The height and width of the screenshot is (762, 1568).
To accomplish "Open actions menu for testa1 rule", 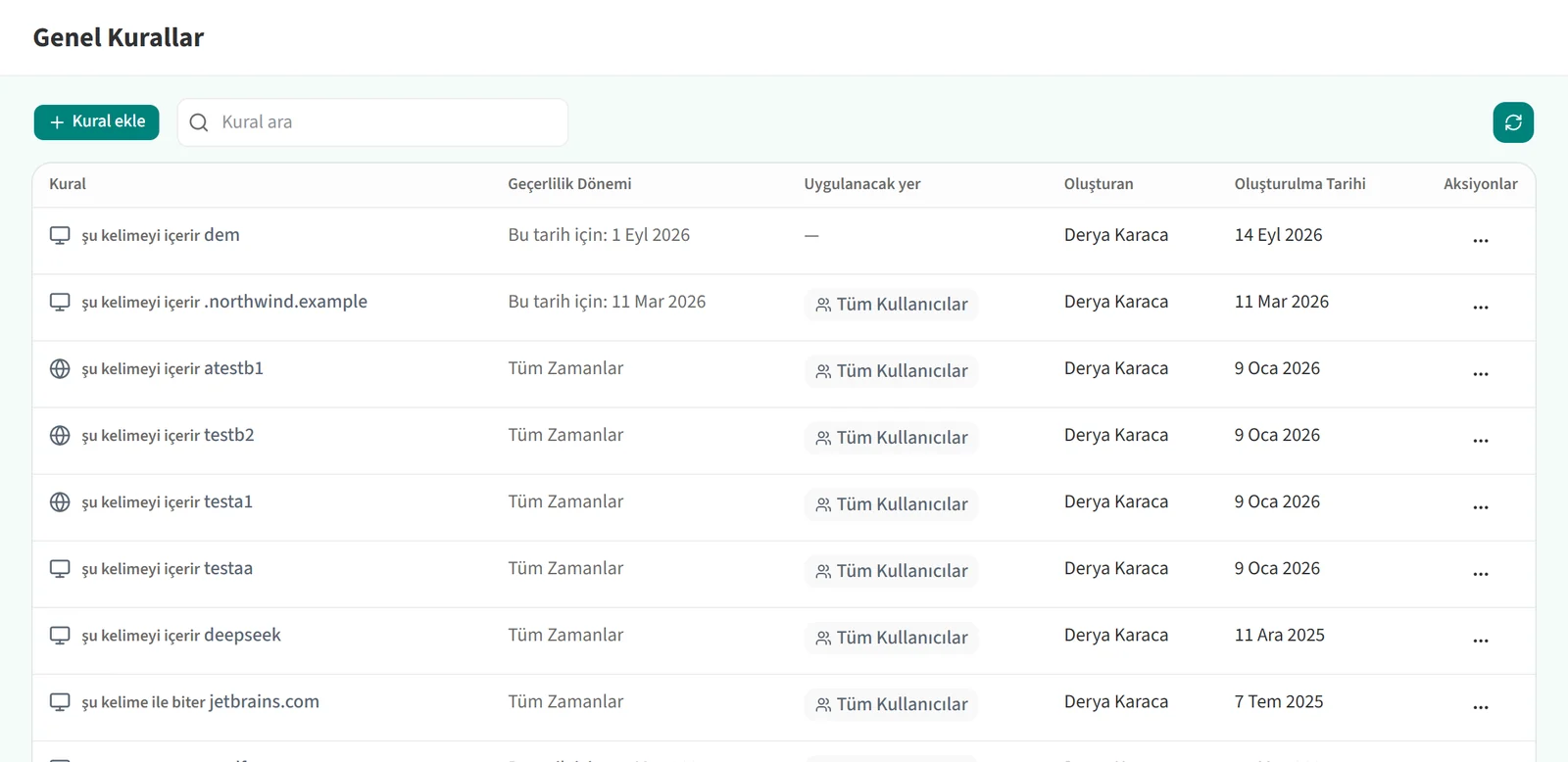I will click(1480, 506).
